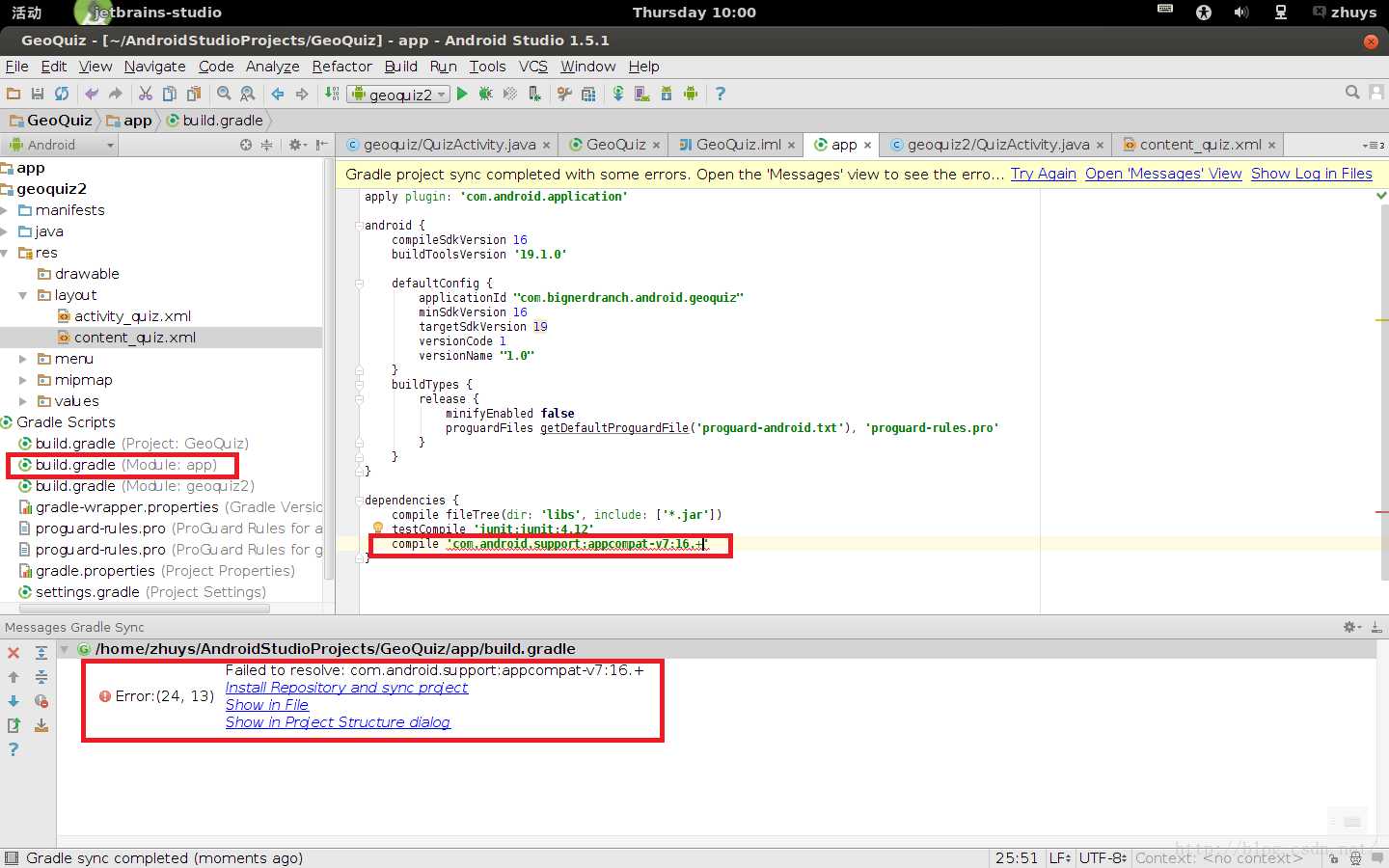Close Messages panel with red X icon
The image size is (1389, 868).
point(14,653)
